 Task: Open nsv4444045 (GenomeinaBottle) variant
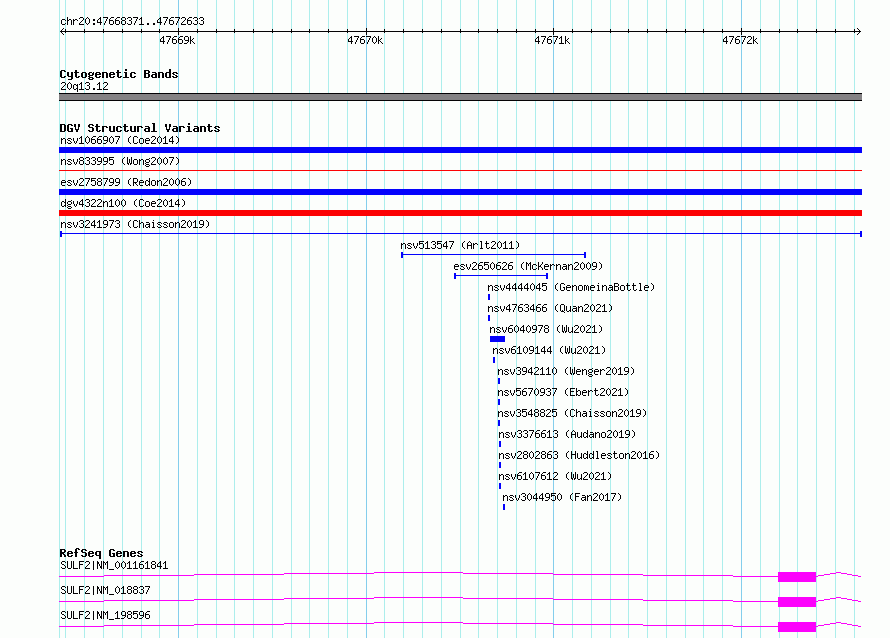(571, 287)
